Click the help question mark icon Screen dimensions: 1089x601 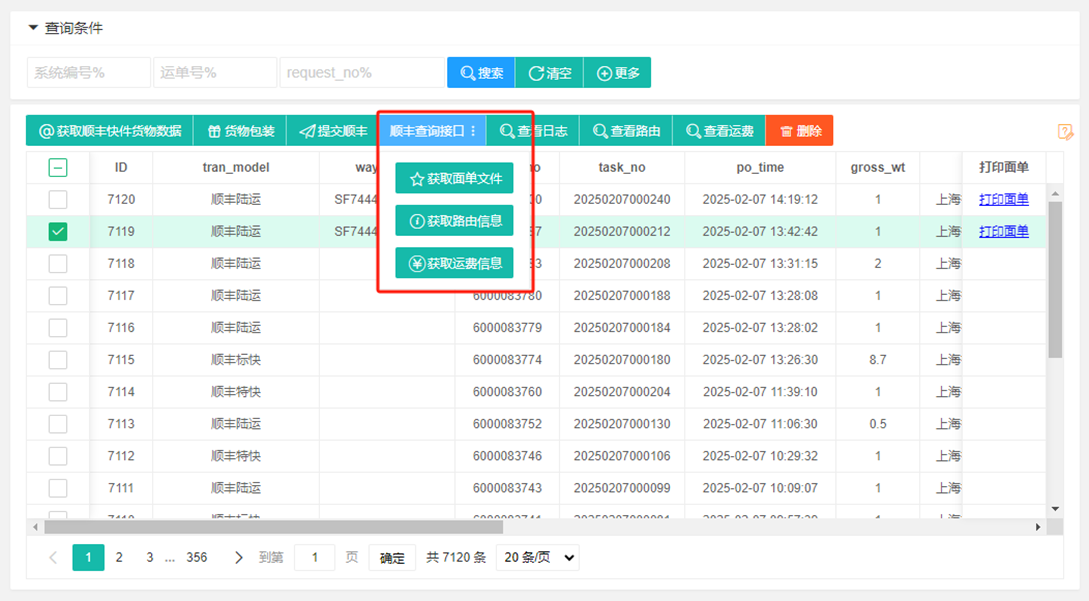[x=1065, y=130]
